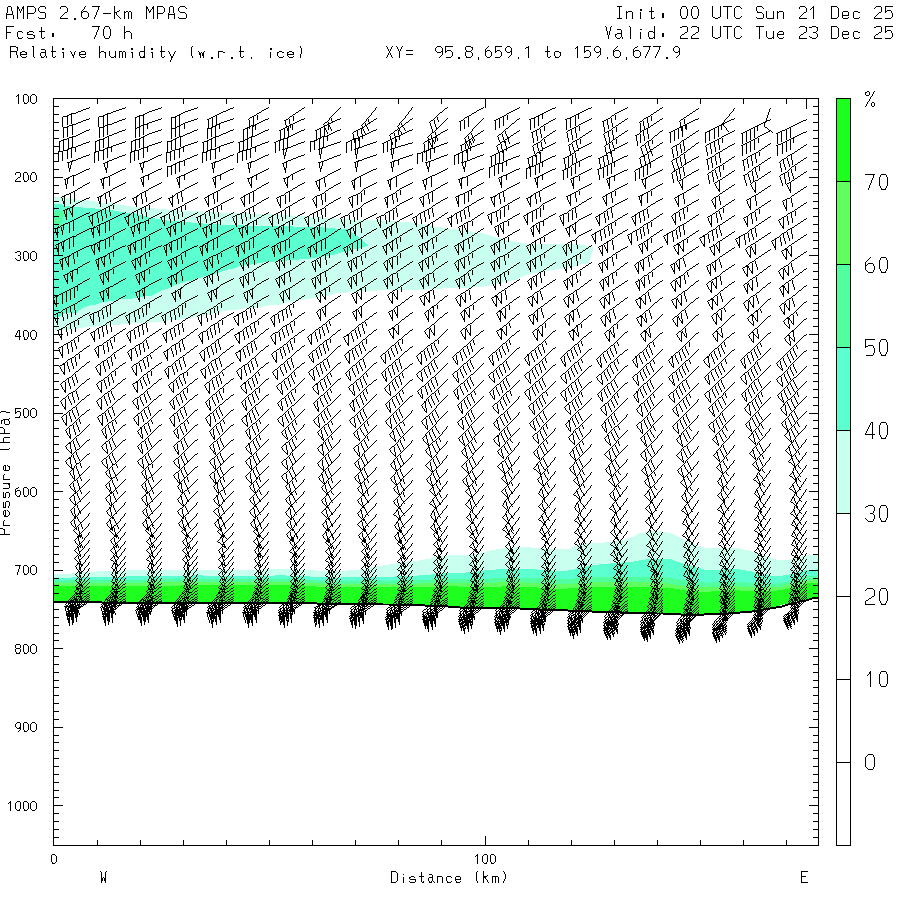Click the 'Pressure (hPa)' vertical axis title
900x900 pixels.
6,472
